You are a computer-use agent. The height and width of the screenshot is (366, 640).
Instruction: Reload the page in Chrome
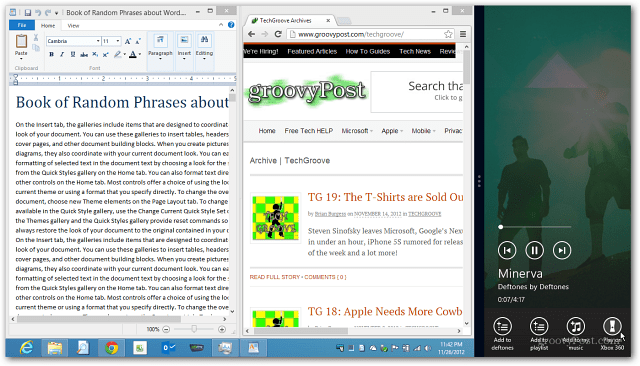point(278,34)
